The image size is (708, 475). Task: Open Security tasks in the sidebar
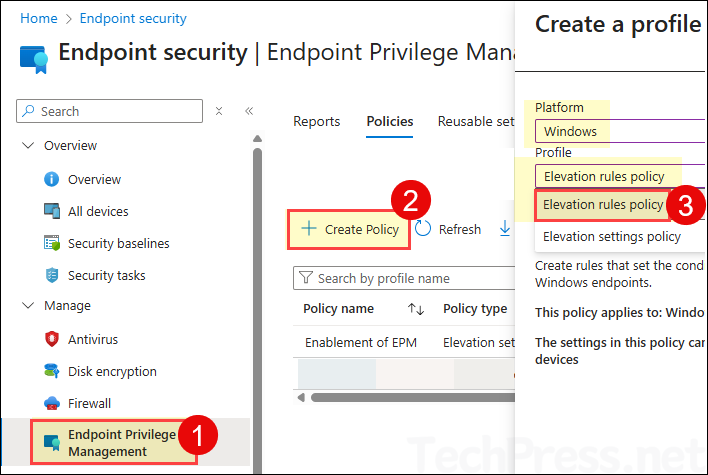pos(107,275)
